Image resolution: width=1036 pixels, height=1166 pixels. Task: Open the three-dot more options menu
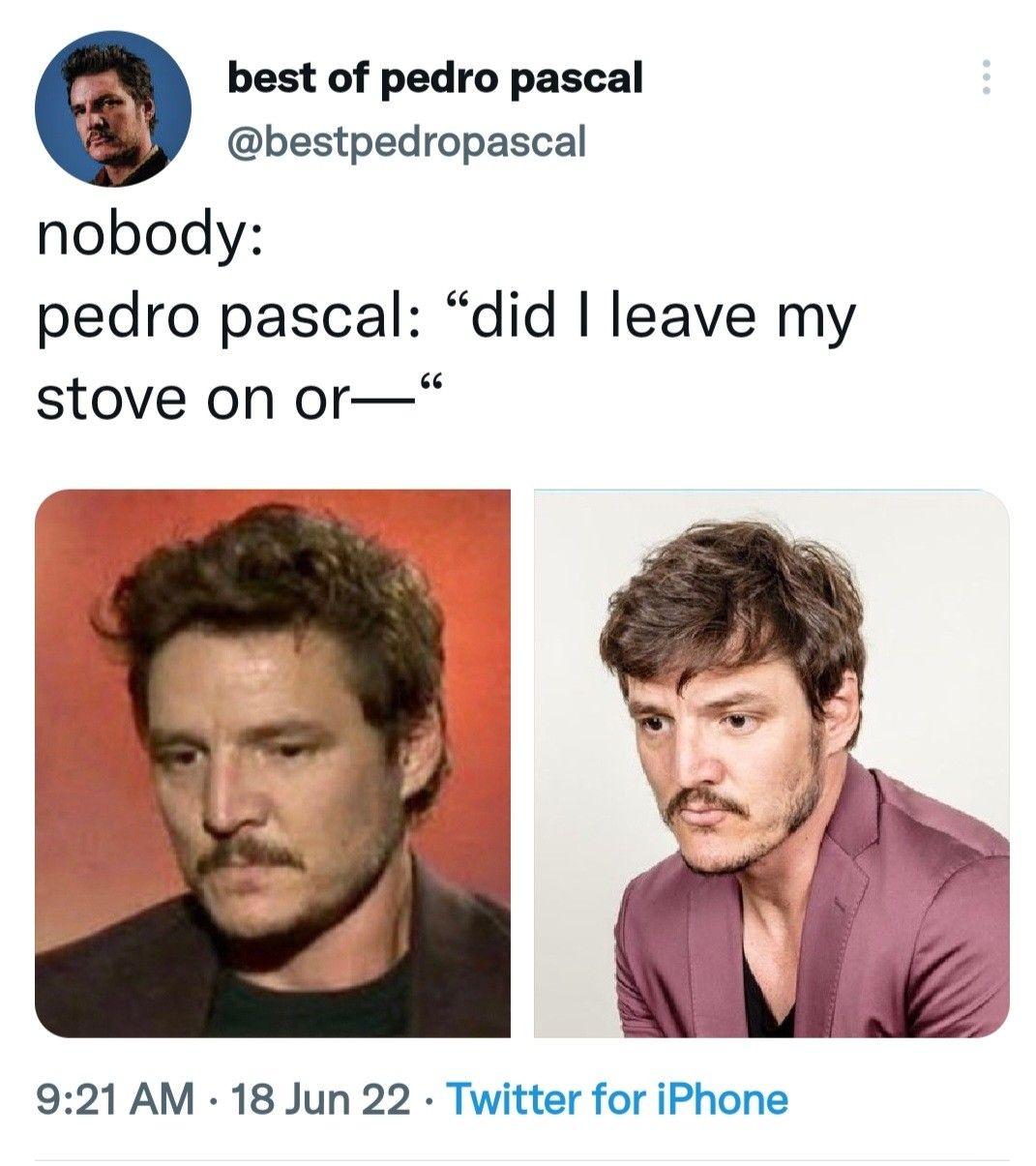(x=985, y=77)
